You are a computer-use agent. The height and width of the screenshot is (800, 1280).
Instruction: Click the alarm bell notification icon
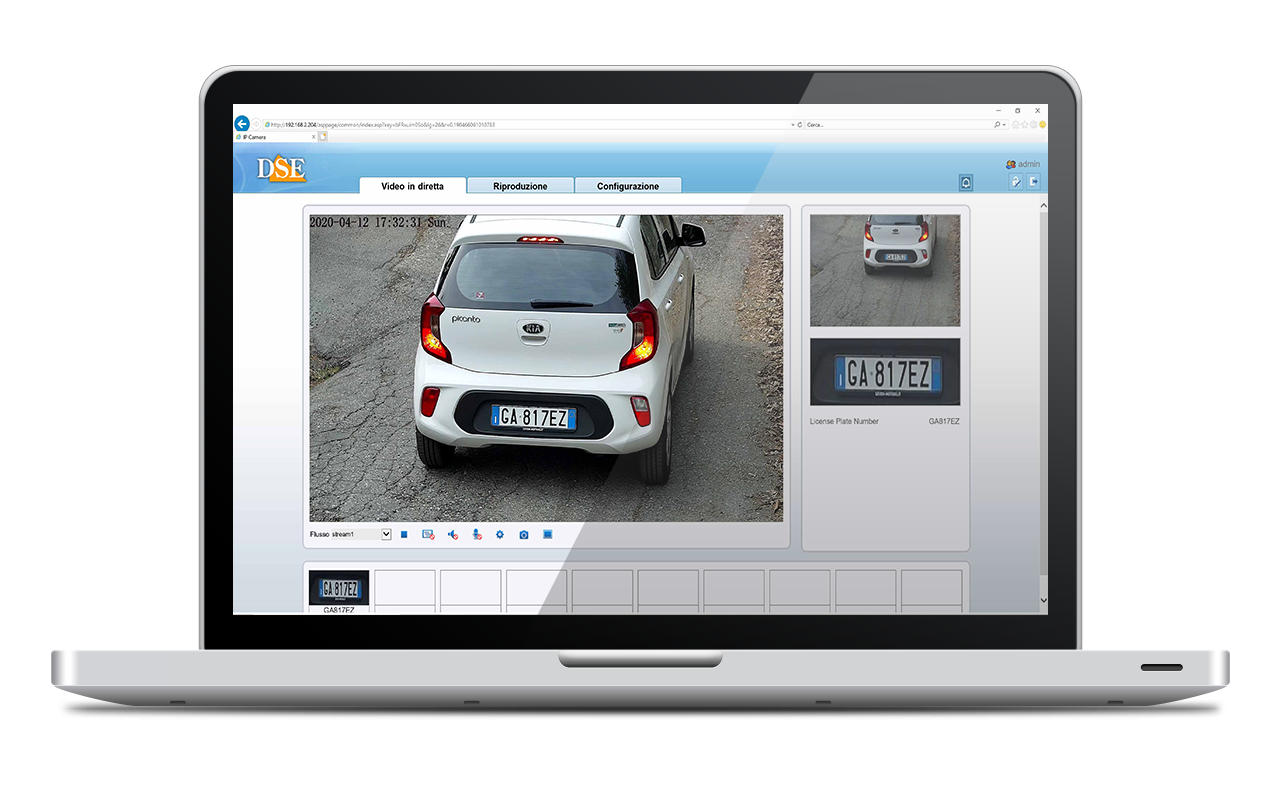point(965,182)
